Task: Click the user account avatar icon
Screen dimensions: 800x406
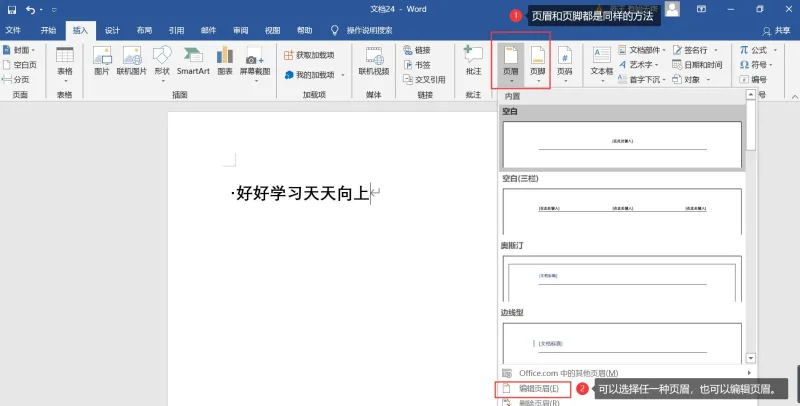Action: pyautogui.click(x=672, y=9)
